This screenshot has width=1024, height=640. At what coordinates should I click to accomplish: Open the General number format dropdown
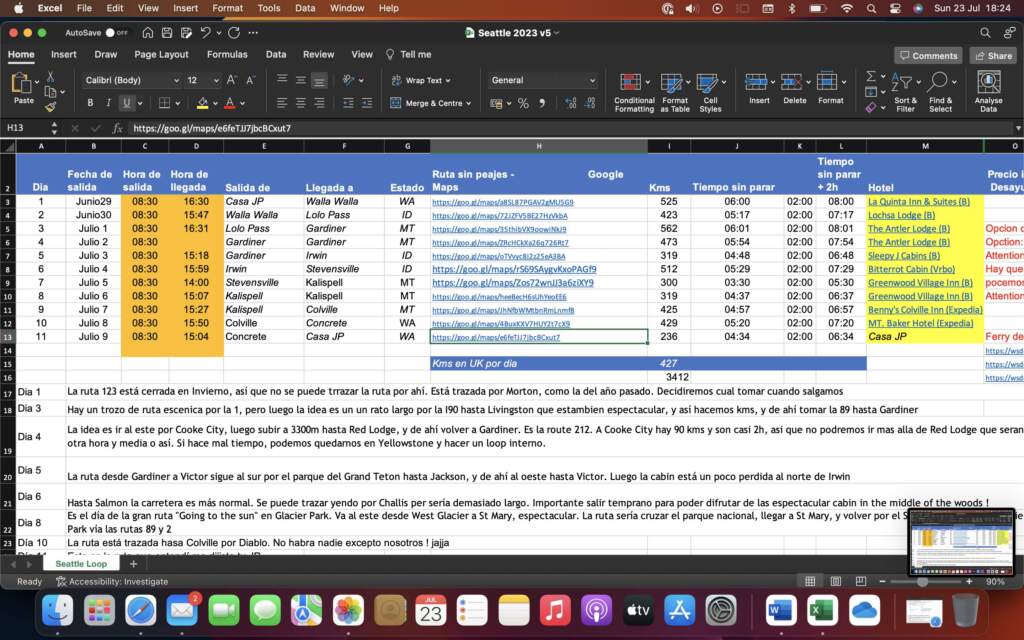pyautogui.click(x=592, y=80)
